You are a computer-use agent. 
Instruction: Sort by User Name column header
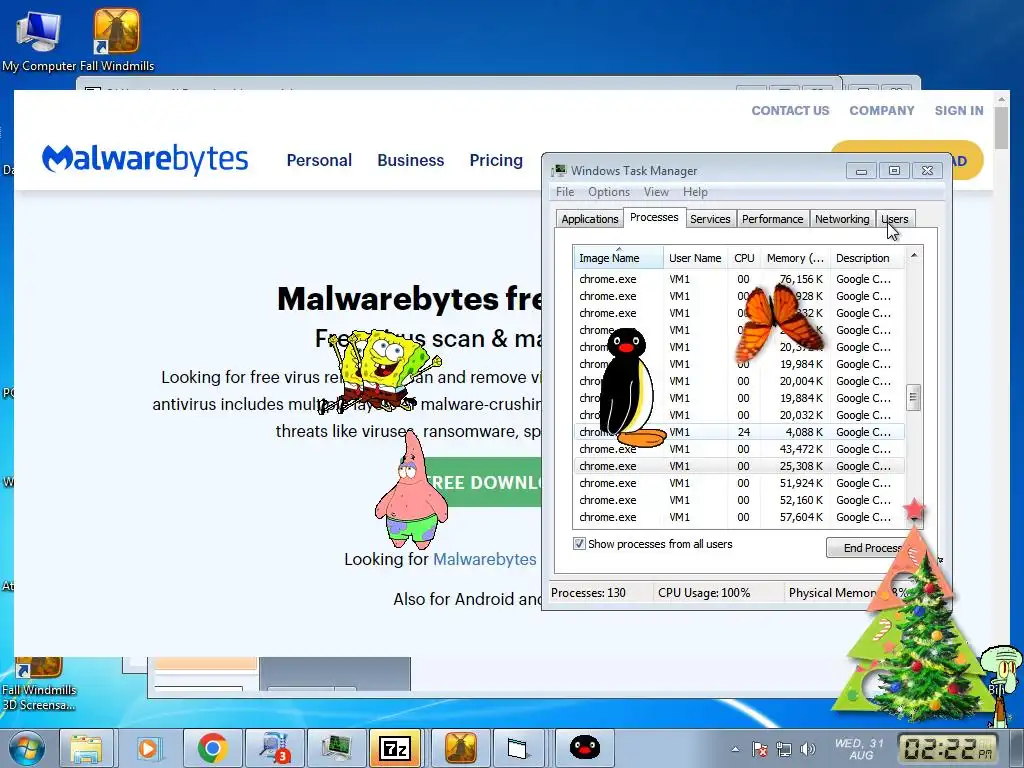(x=695, y=257)
